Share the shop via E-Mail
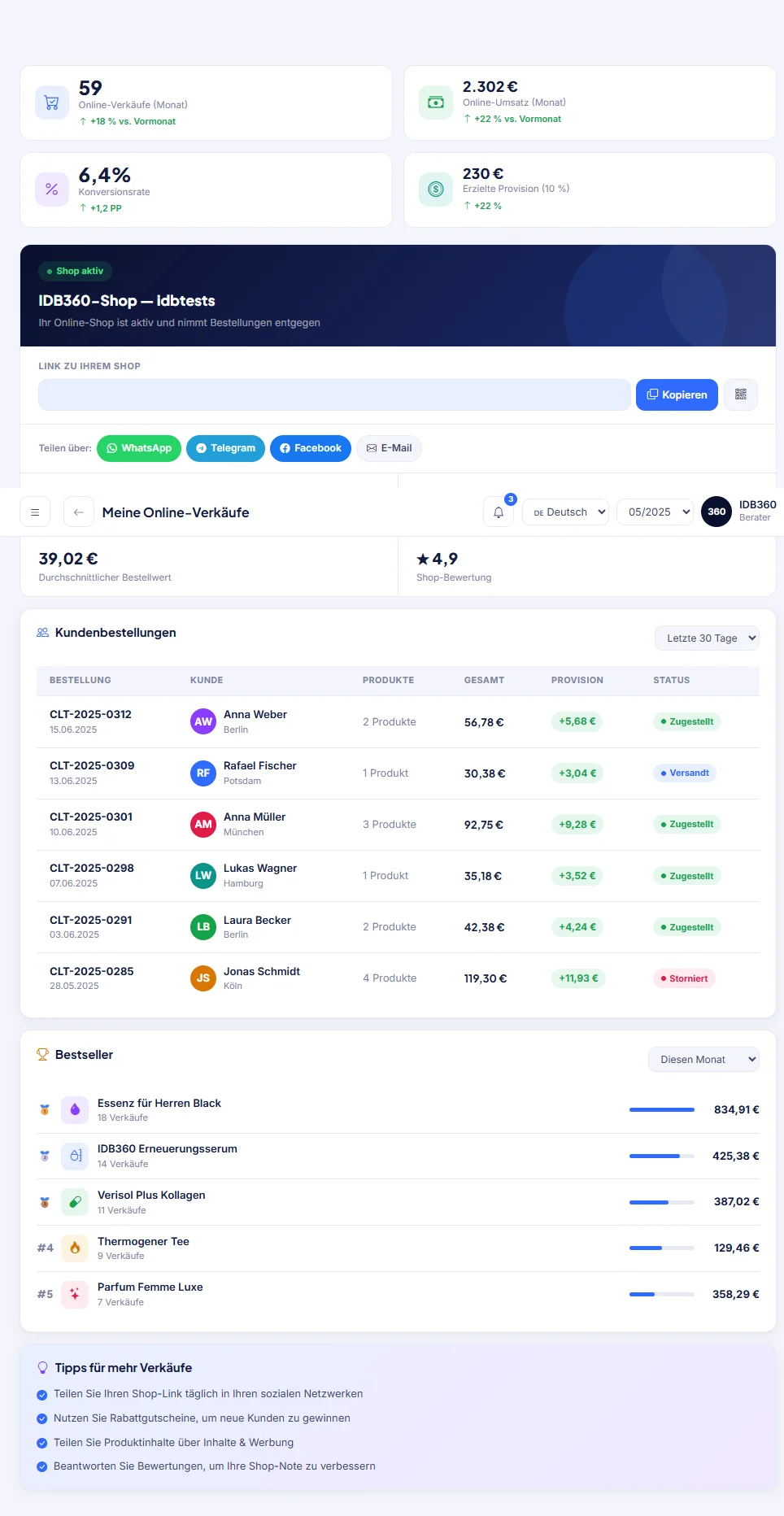This screenshot has height=1516, width=784. coord(389,448)
